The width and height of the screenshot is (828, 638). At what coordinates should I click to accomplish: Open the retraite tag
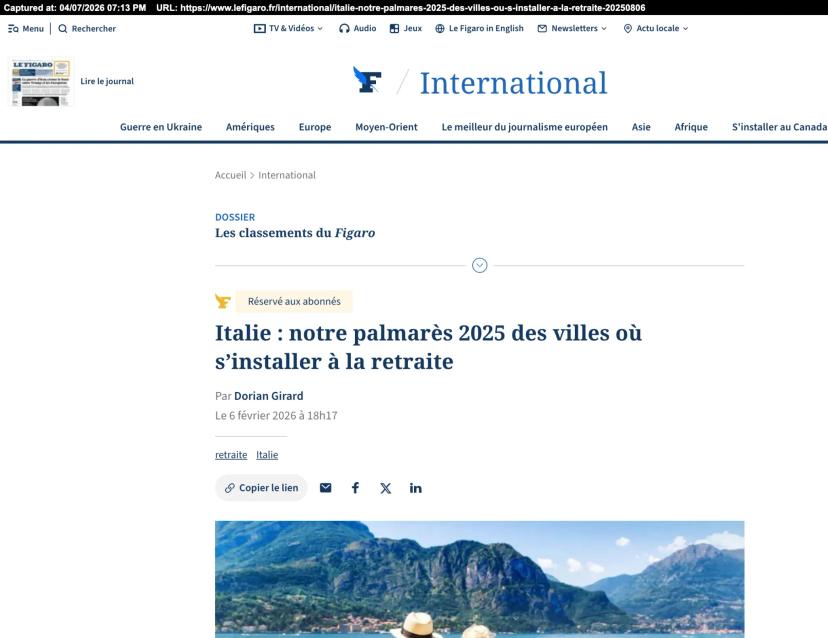click(231, 455)
